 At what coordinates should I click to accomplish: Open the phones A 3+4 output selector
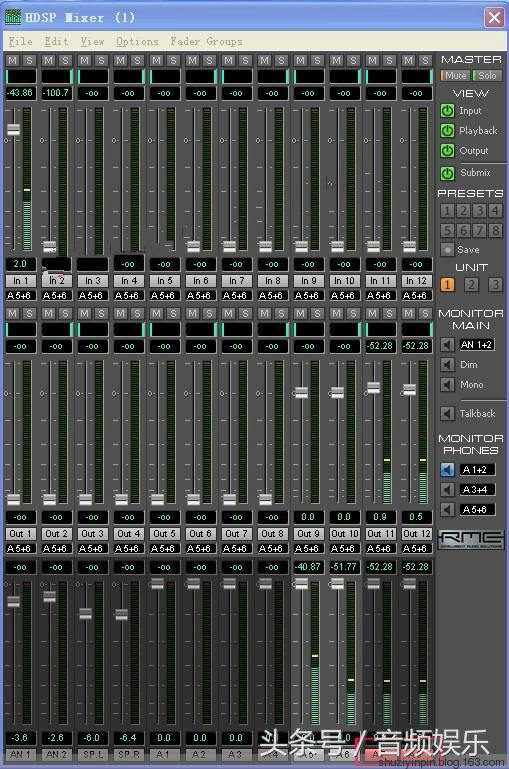tap(477, 489)
